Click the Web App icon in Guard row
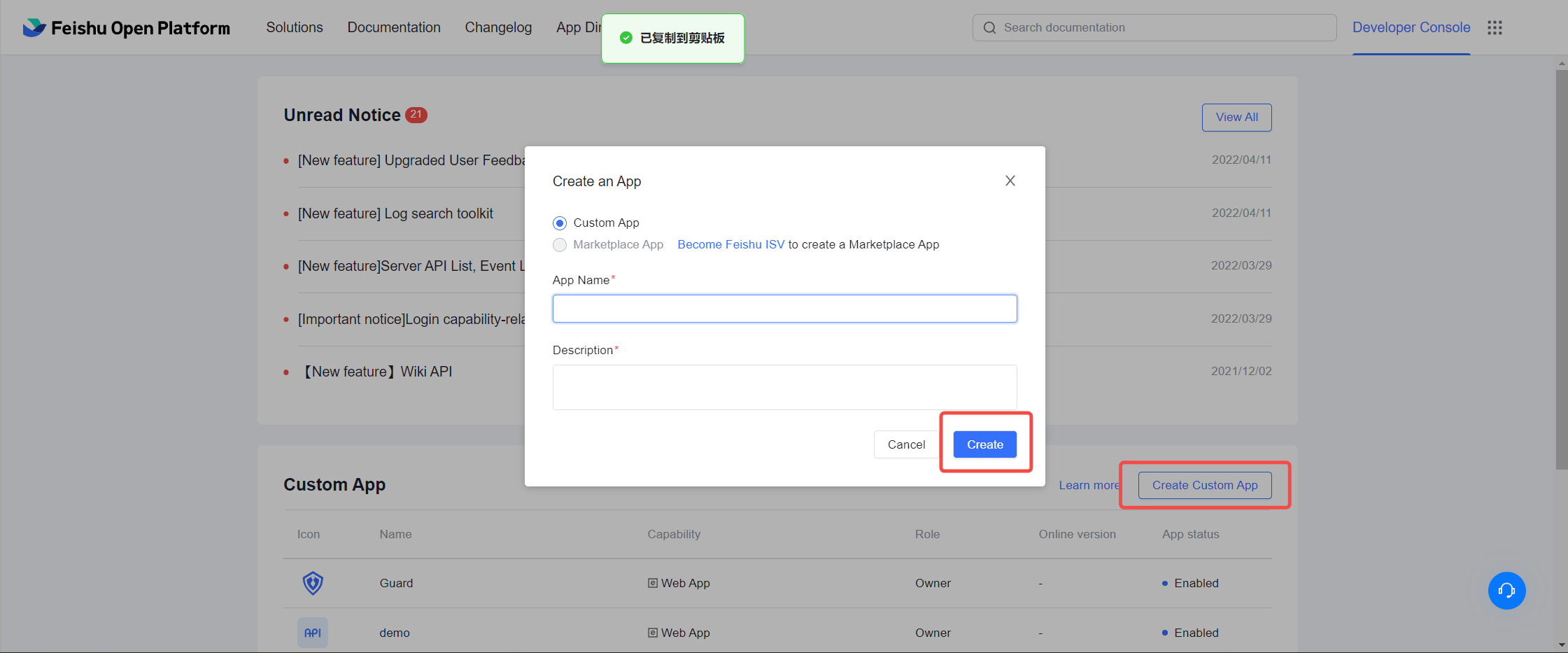Screen dimensions: 1568x653 click(x=651, y=582)
